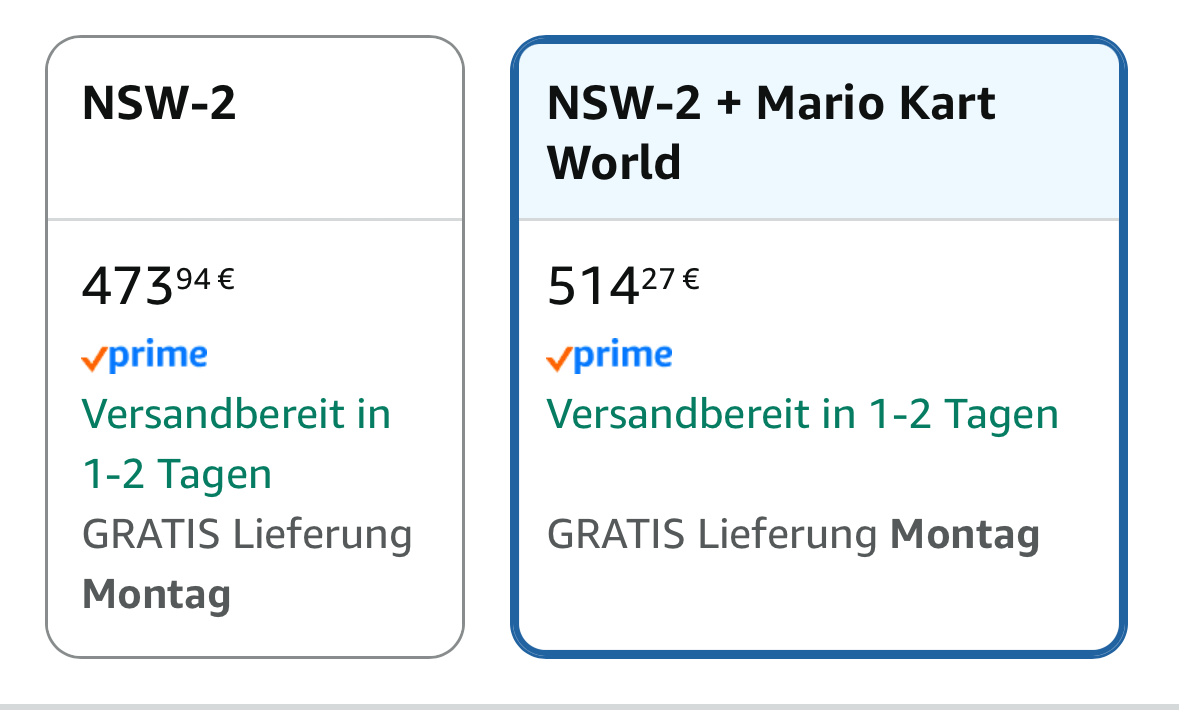The height and width of the screenshot is (718, 1179).
Task: Click Versandbereit in 1-2 Tagen in the NSW-2 card
Action: [x=236, y=444]
